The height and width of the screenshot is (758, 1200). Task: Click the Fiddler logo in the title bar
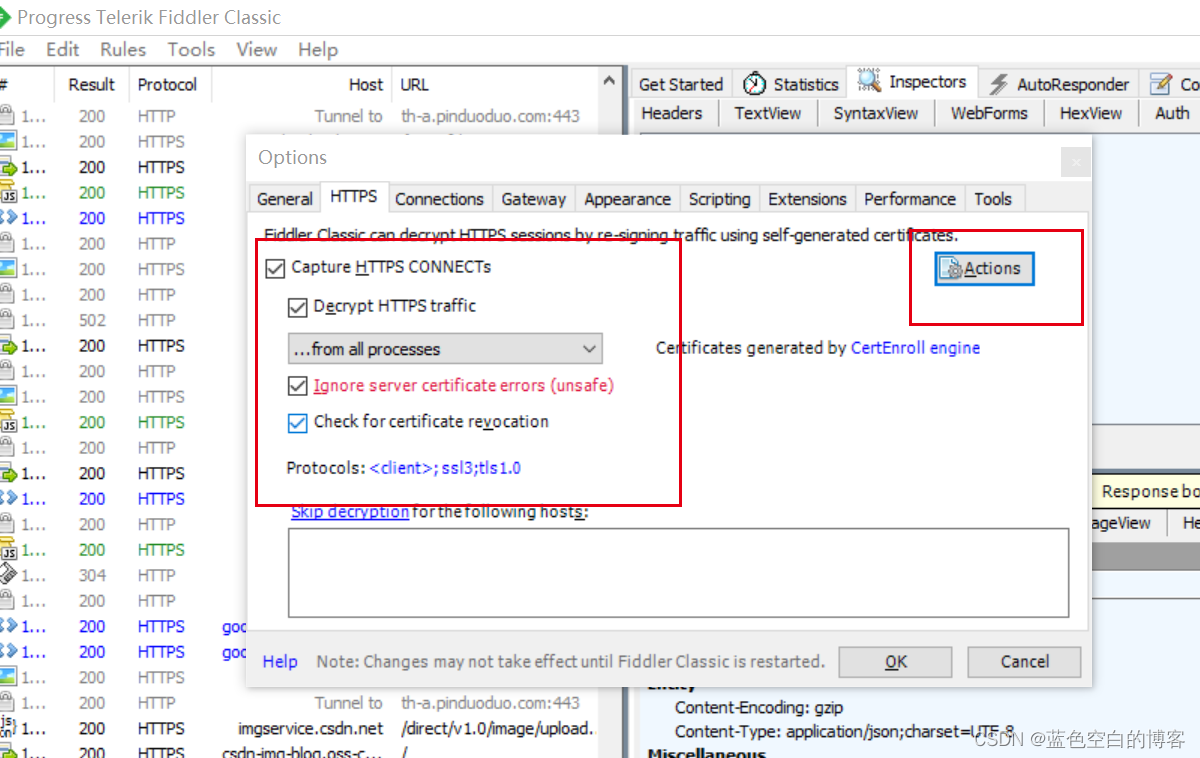point(5,17)
